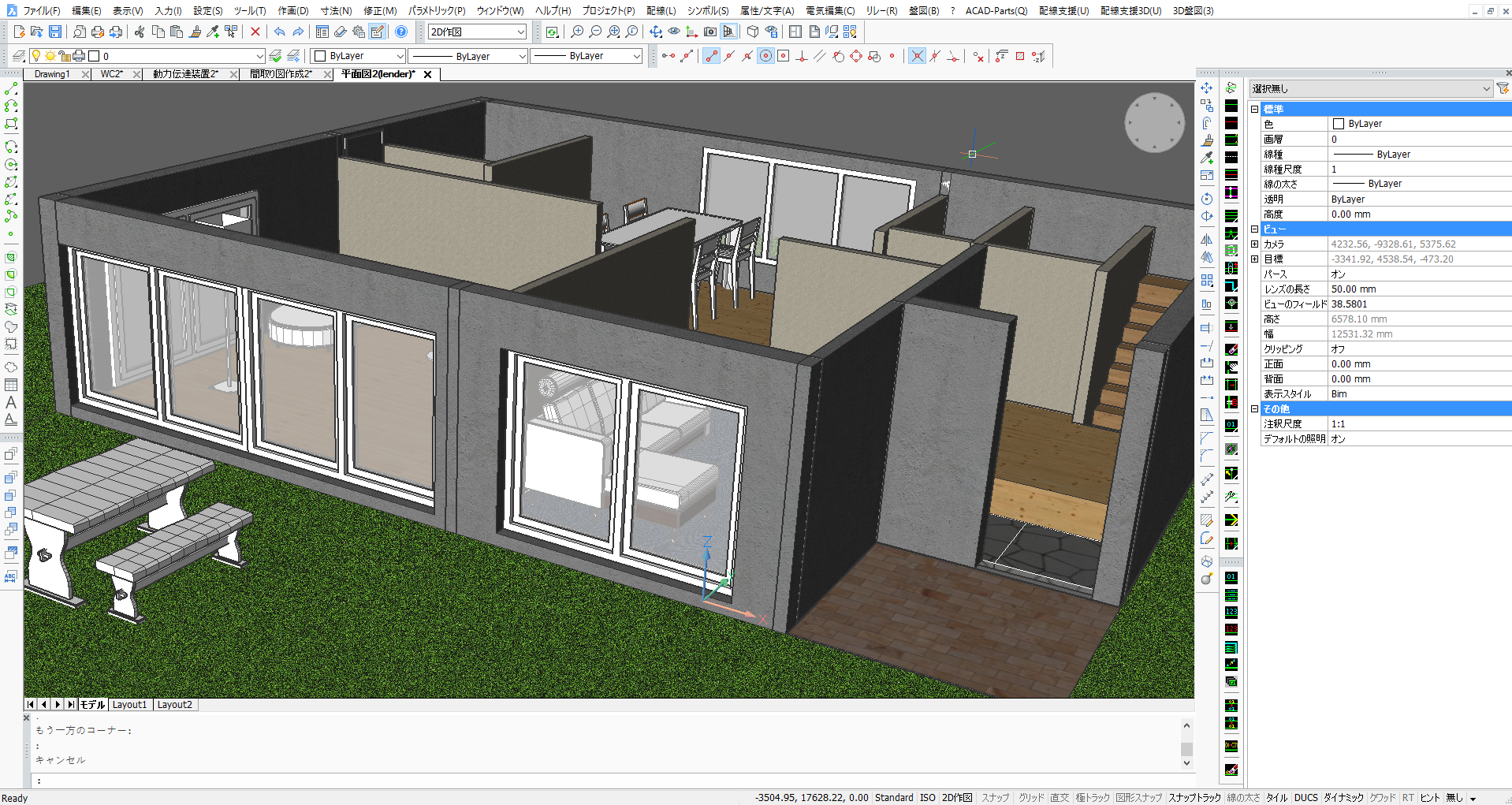
Task: Toggle スナップ in status bar
Action: (995, 798)
